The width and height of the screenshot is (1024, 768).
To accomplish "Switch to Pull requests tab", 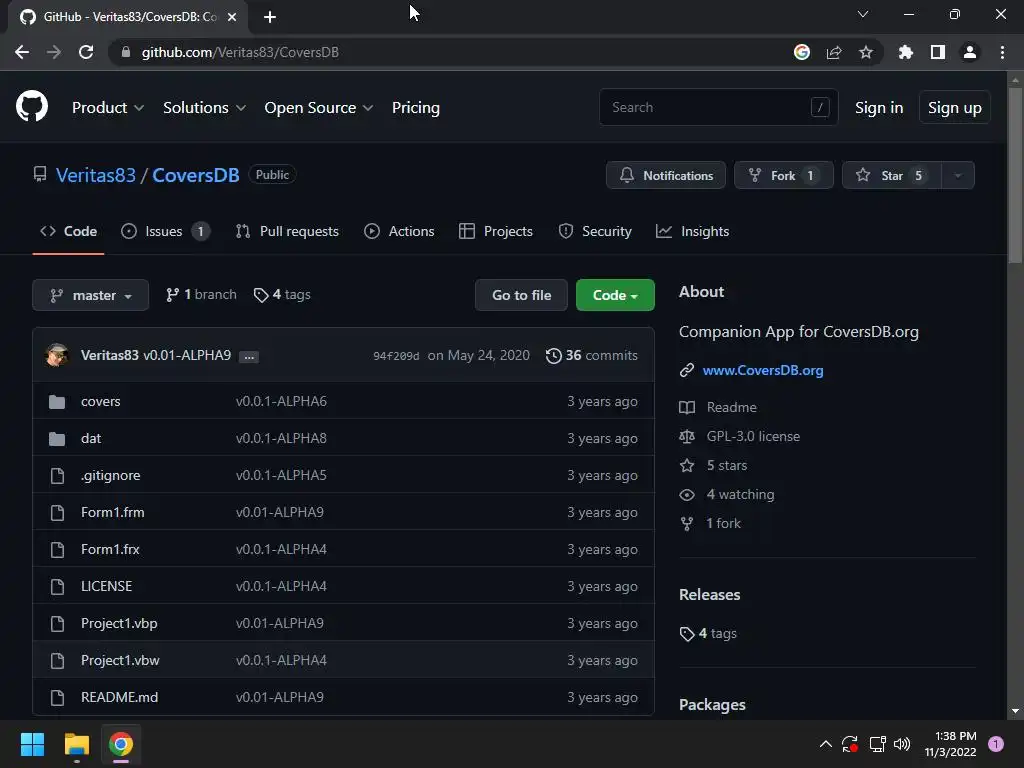I will pyautogui.click(x=287, y=231).
